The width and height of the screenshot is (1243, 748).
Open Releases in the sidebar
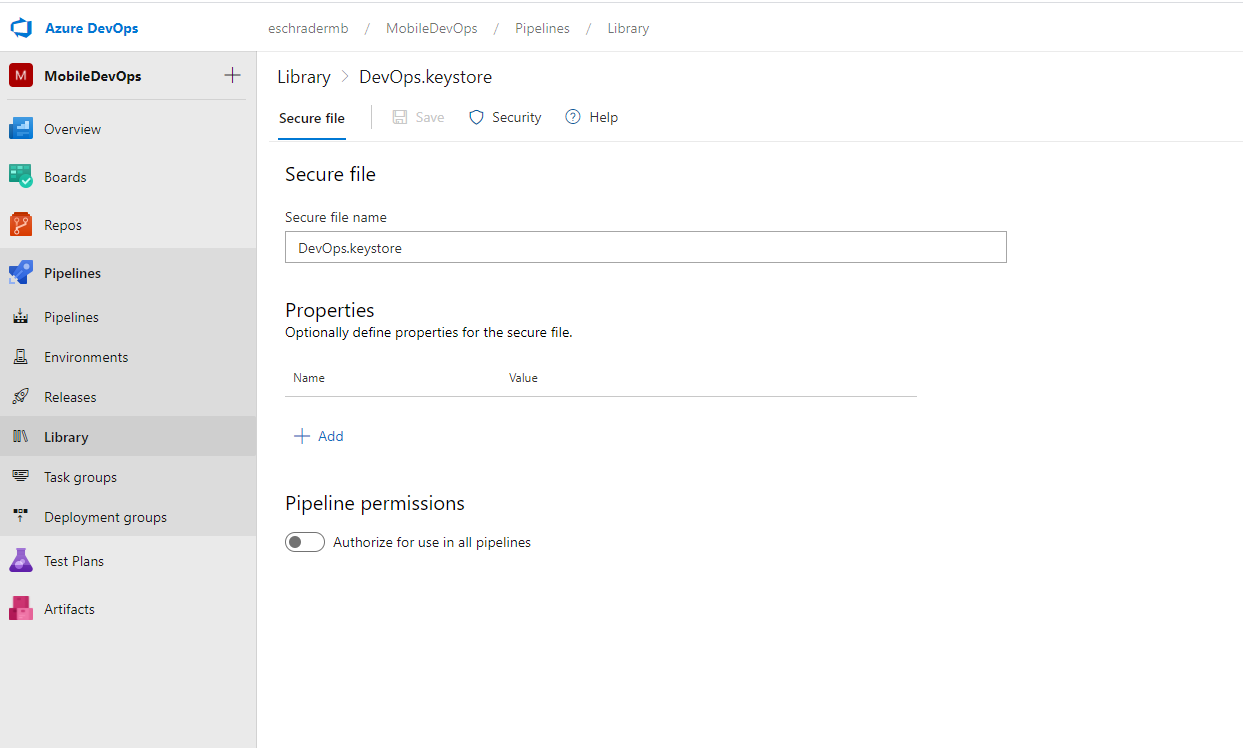(128, 397)
